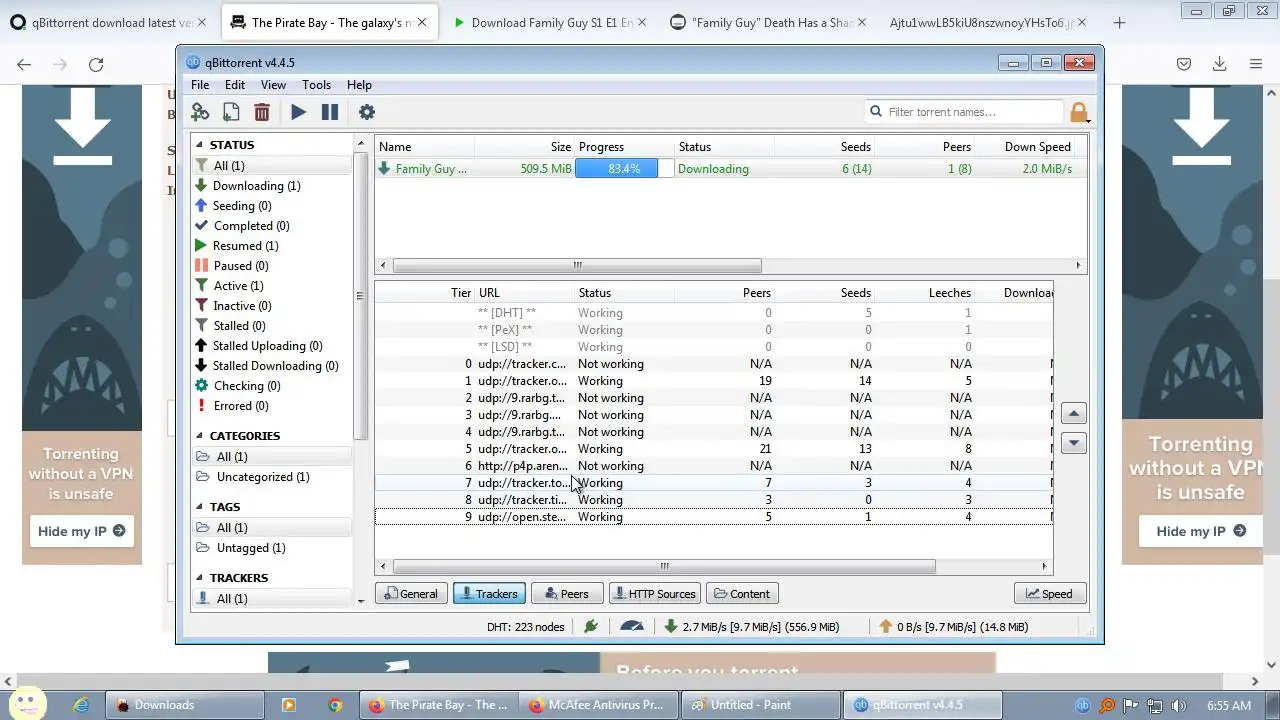Collapse the CATEGORIES section in sidebar
Image resolution: width=1280 pixels, height=720 pixels.
[199, 436]
